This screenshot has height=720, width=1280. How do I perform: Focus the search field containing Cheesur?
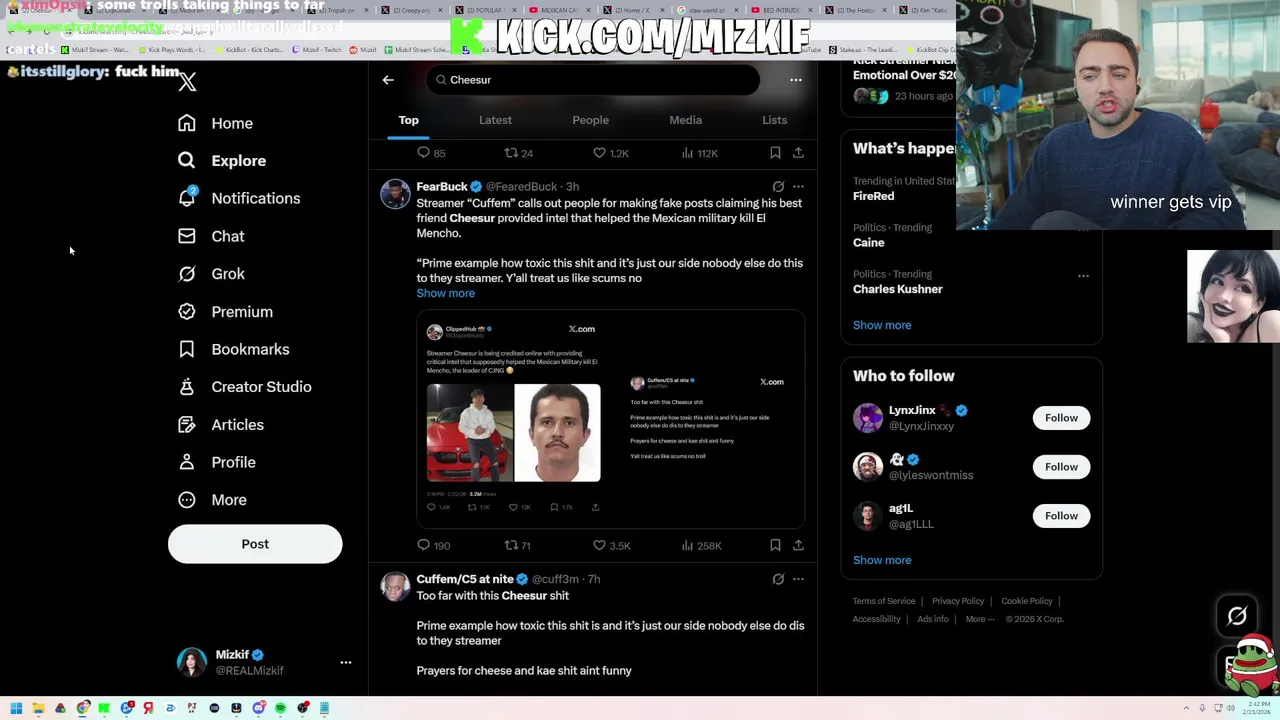click(x=594, y=80)
